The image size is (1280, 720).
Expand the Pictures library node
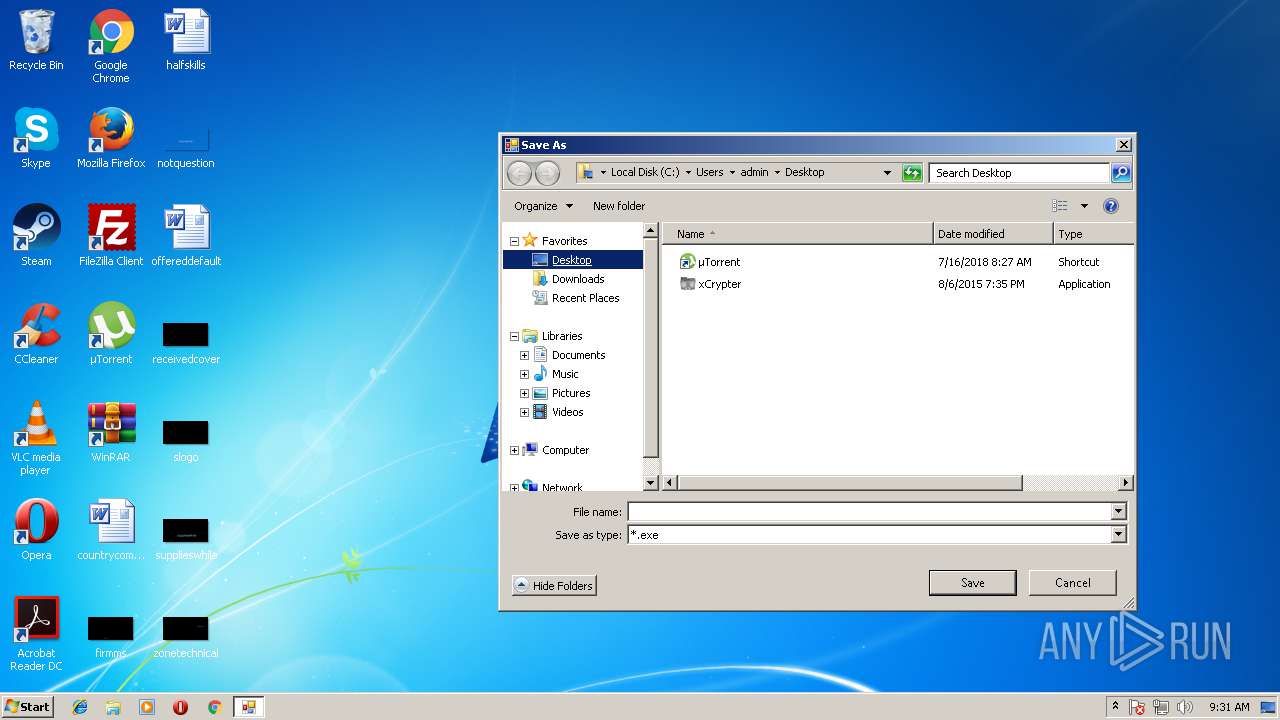click(524, 394)
